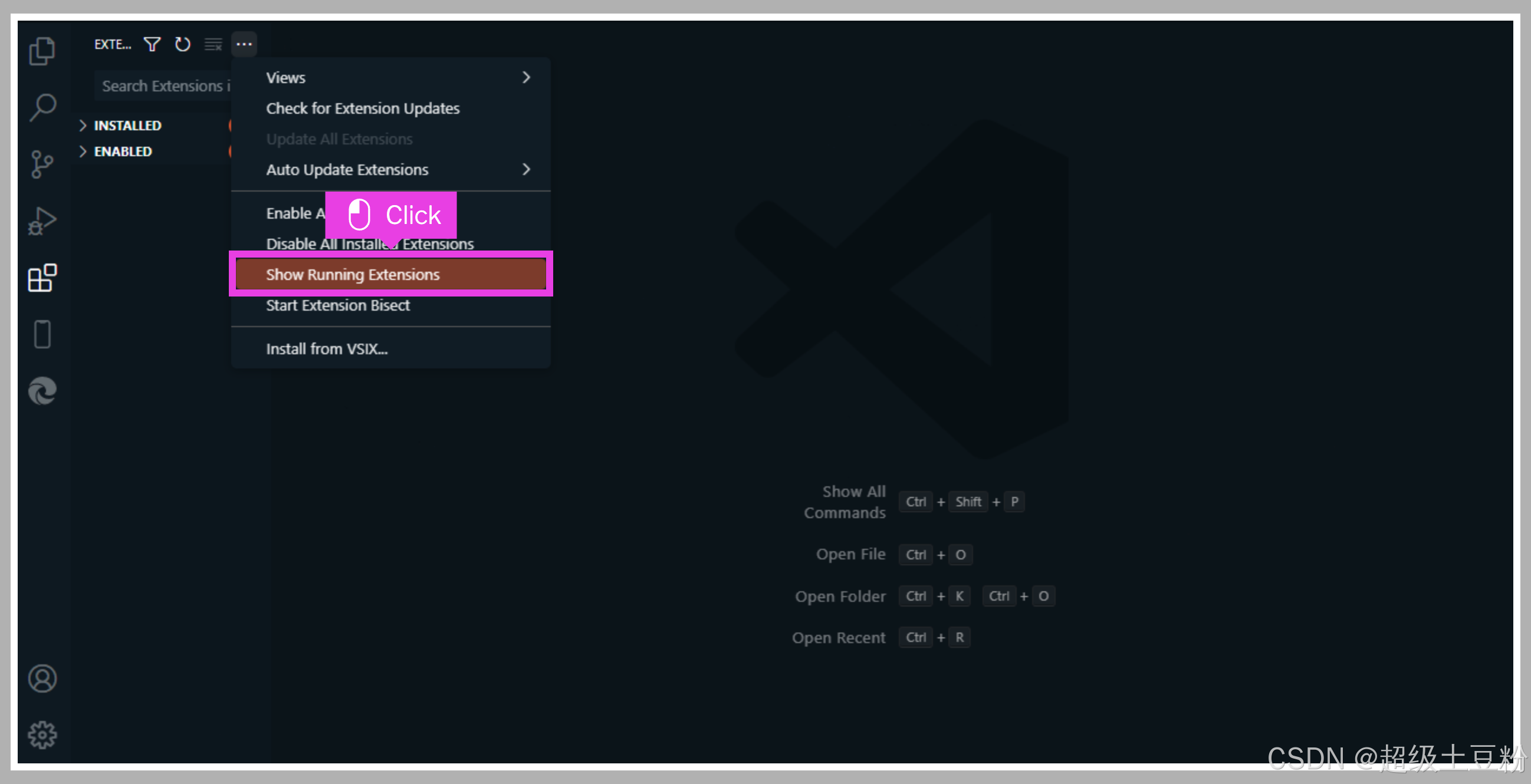Select Check for Extension Updates

pyautogui.click(x=363, y=108)
